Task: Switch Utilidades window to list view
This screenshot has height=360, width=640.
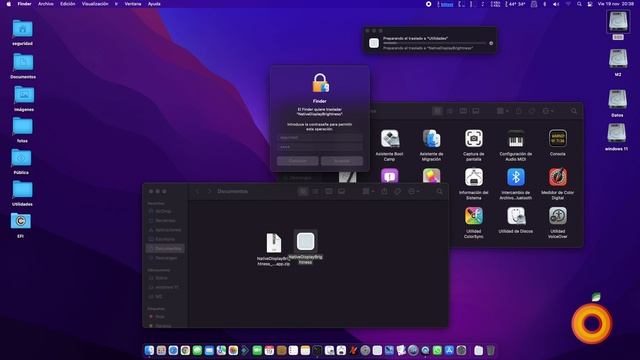Action: [450, 111]
